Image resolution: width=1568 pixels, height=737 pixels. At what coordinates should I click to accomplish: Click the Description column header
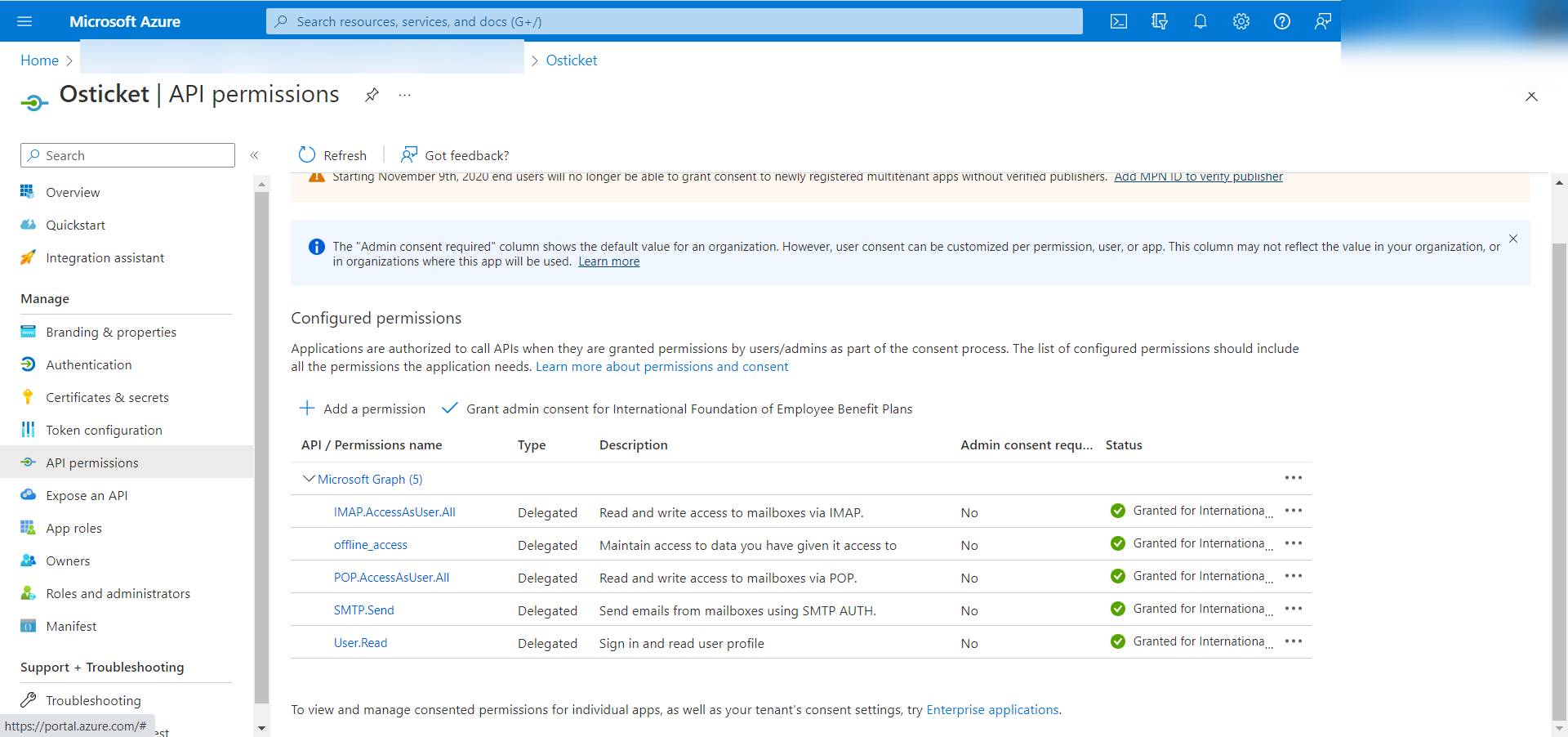click(634, 444)
